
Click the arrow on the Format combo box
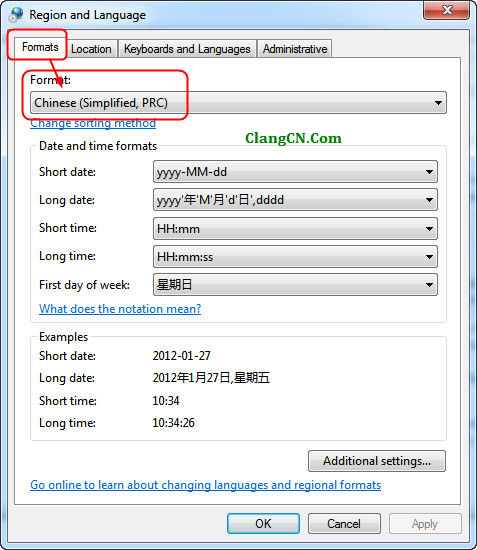[438, 103]
